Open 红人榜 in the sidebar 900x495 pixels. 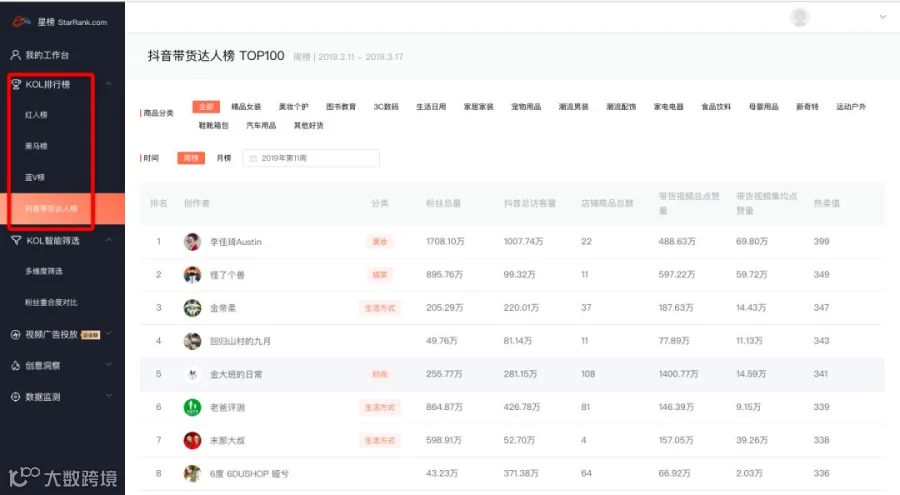(x=36, y=115)
